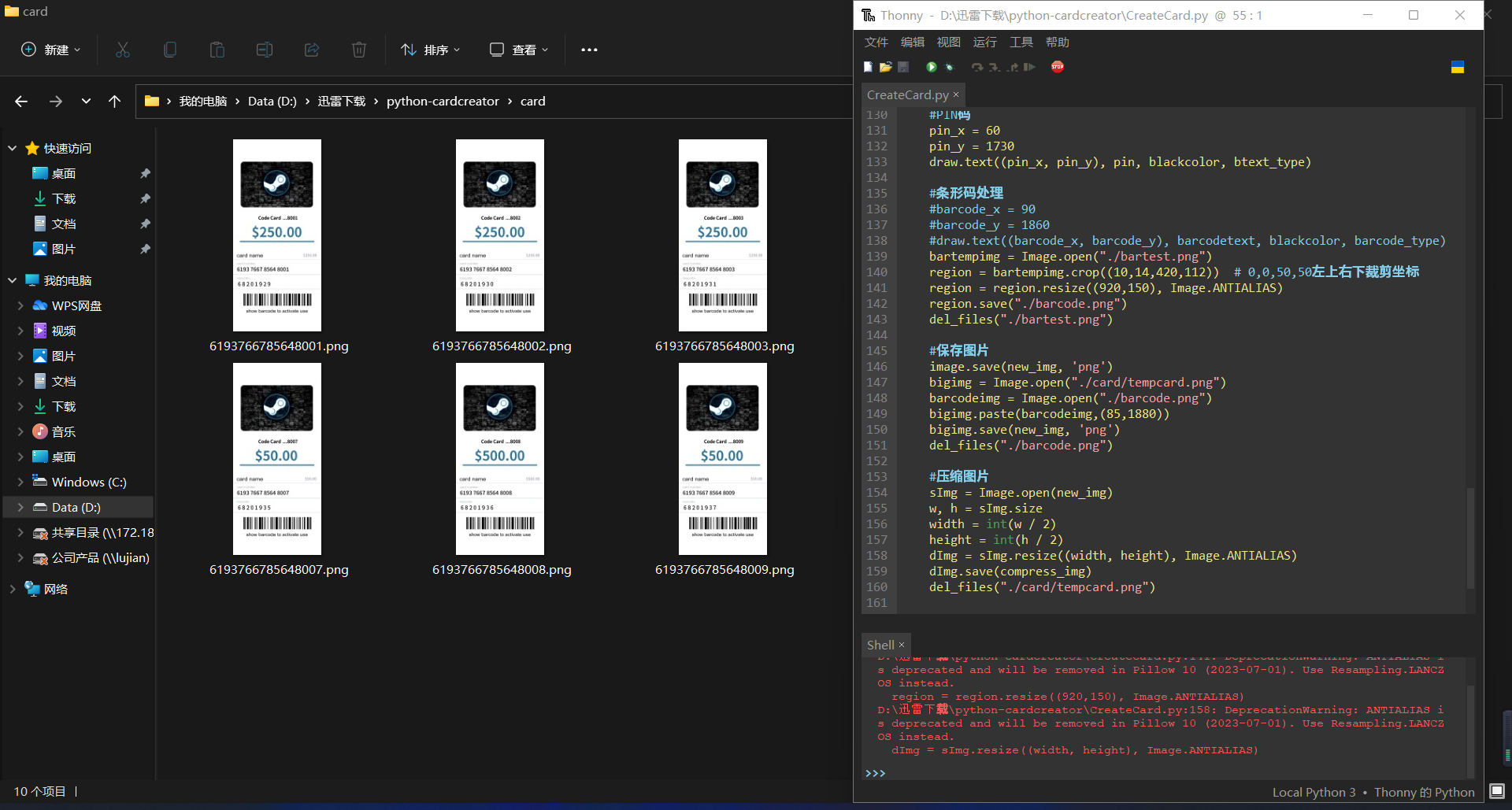Unpin 桌面 using its pin icon
Screen dimensions: 1512x810
[145, 173]
